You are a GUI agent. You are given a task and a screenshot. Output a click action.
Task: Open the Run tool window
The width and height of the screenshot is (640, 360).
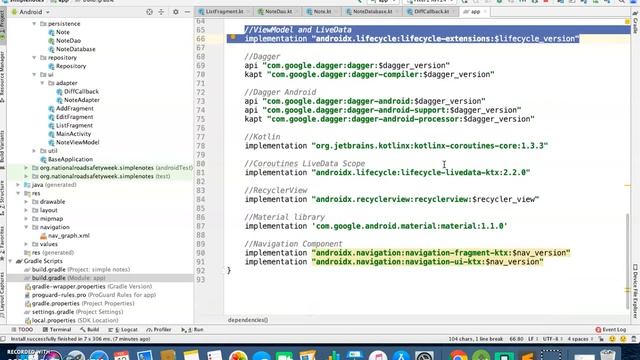pos(192,329)
